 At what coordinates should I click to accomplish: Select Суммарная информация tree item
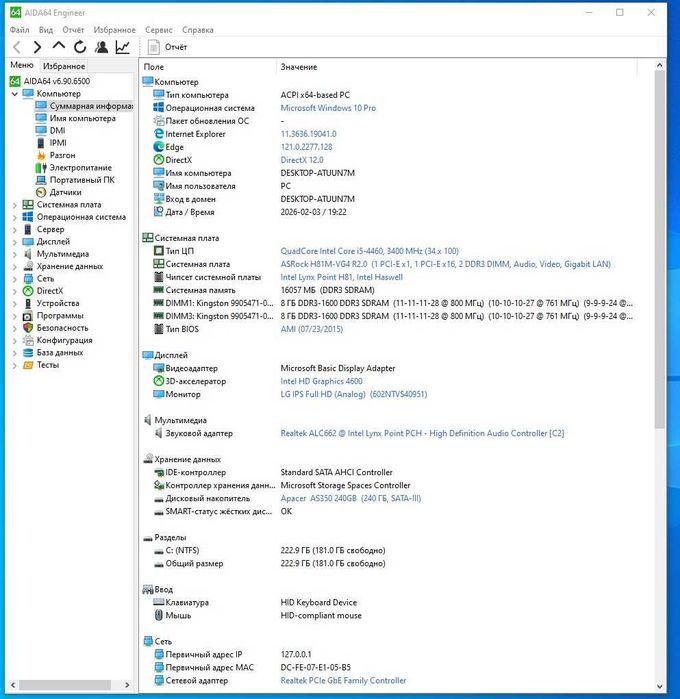pyautogui.click(x=85, y=106)
